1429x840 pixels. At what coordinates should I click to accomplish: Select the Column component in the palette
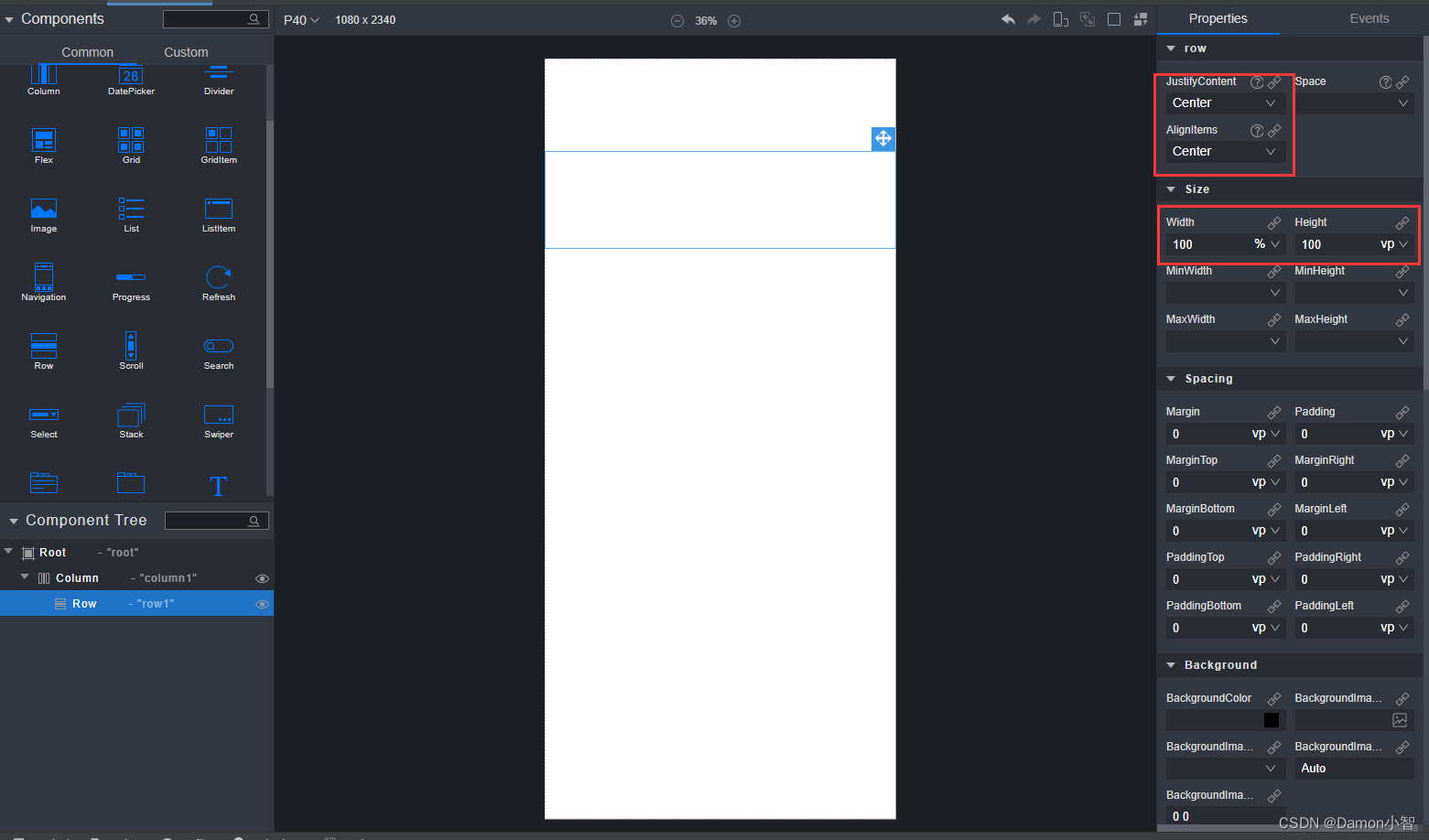point(43,81)
